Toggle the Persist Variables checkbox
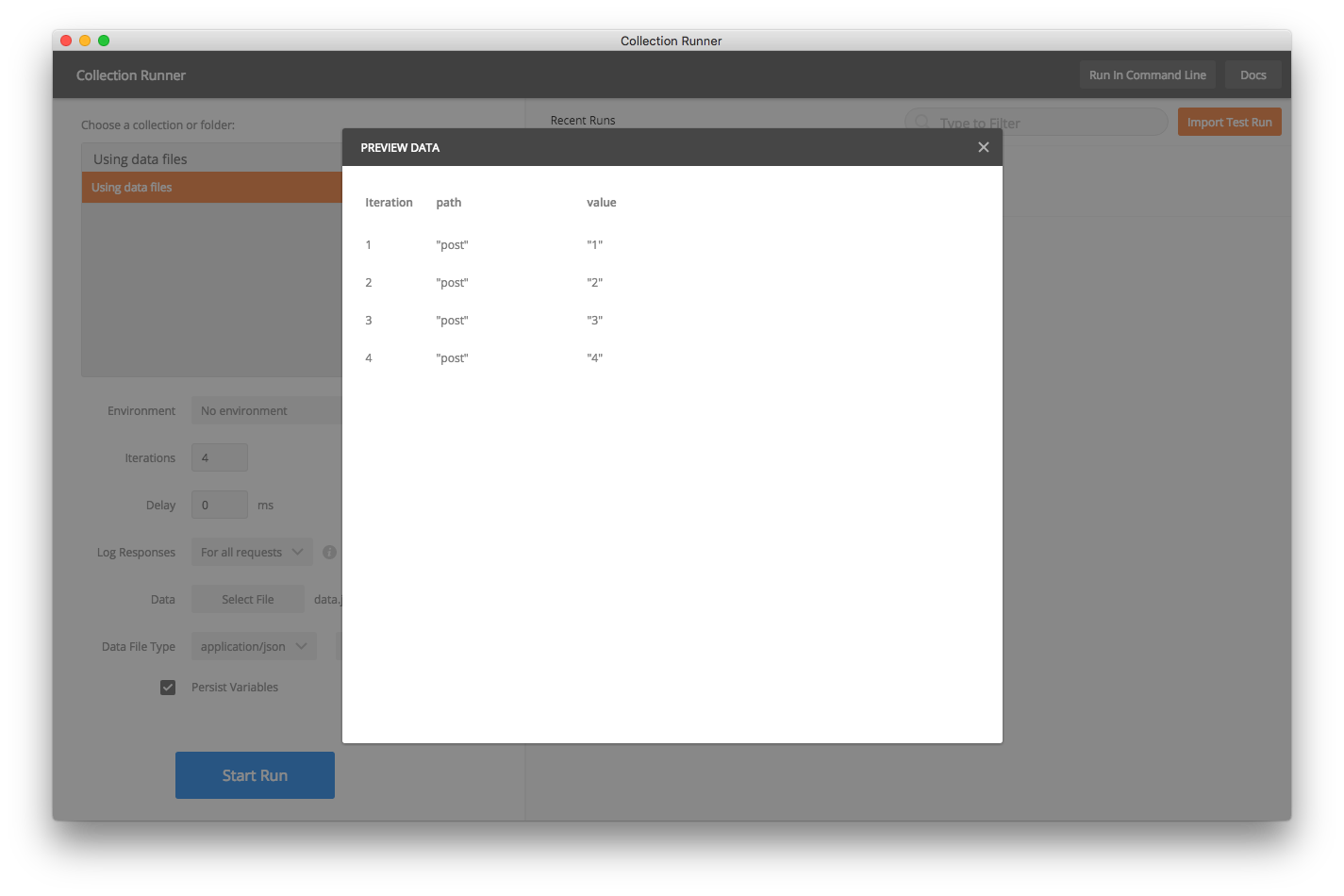Screen dimensions: 1344x896 click(168, 688)
